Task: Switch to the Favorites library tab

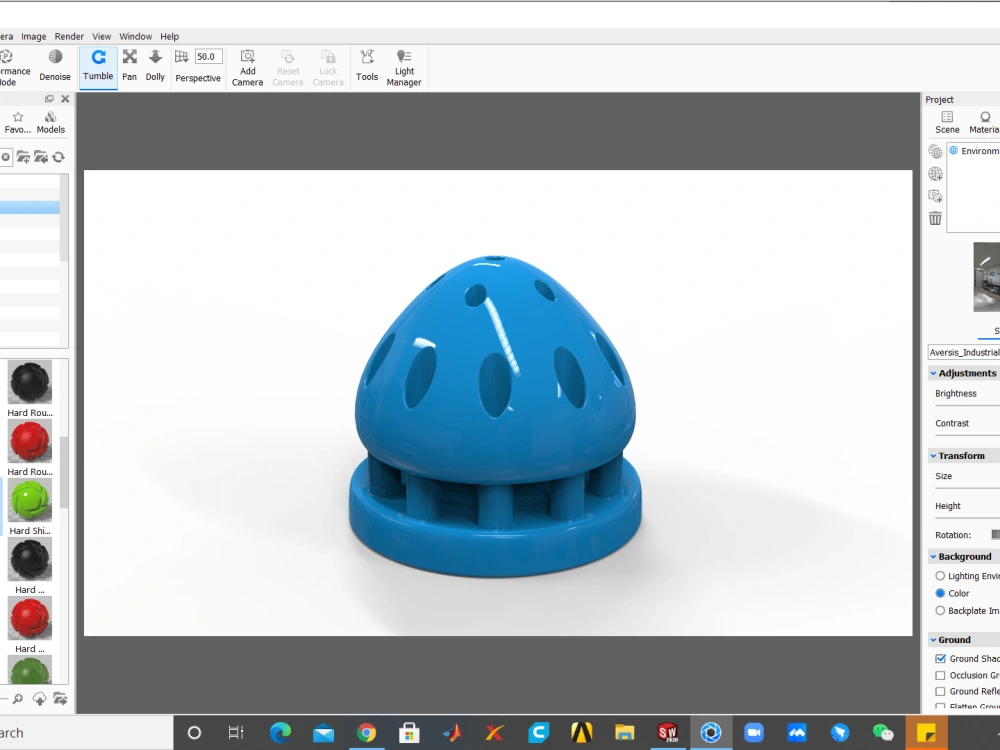Action: tap(17, 122)
